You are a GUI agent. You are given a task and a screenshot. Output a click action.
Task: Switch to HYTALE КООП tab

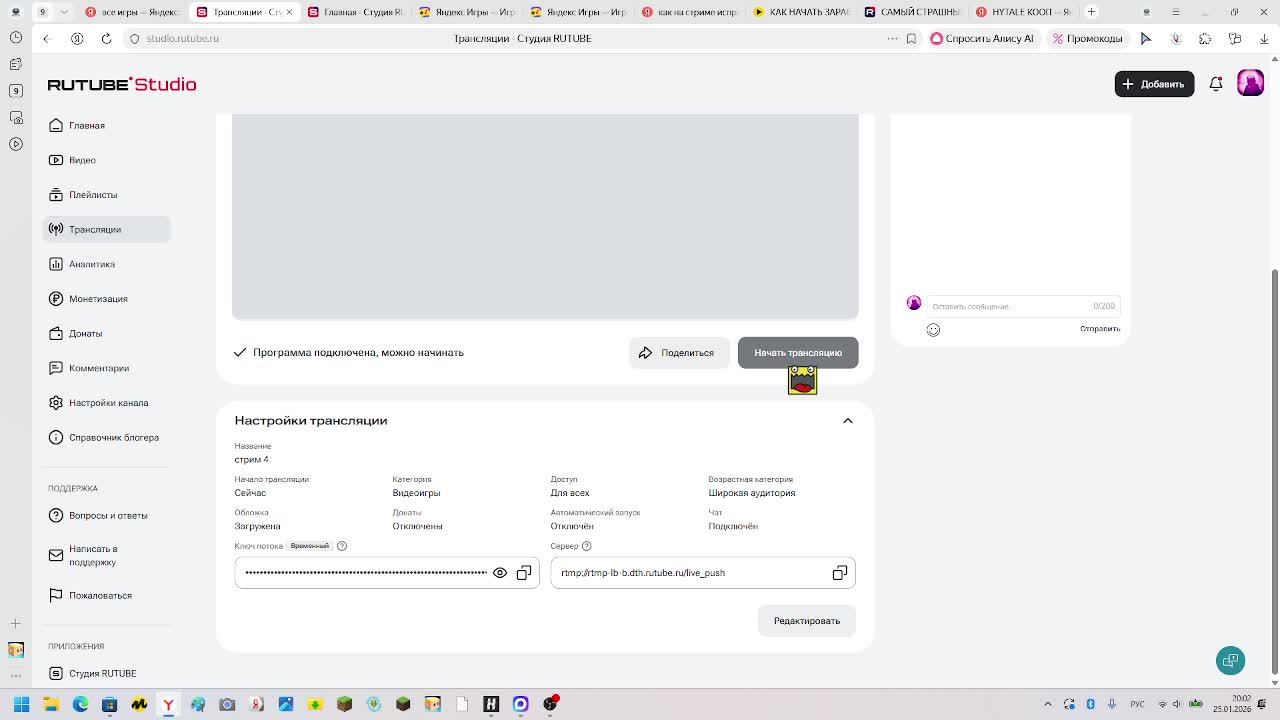coord(1024,12)
